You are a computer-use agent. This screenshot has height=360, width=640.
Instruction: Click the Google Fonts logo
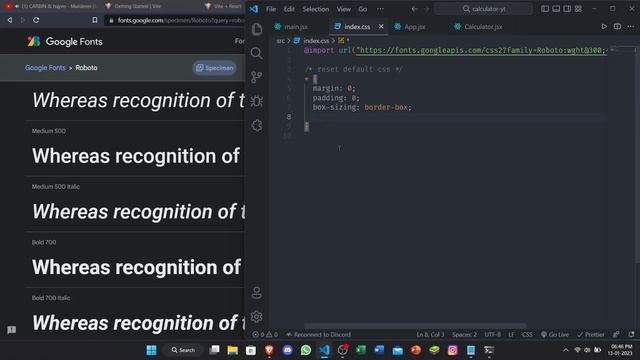[x=65, y=42]
